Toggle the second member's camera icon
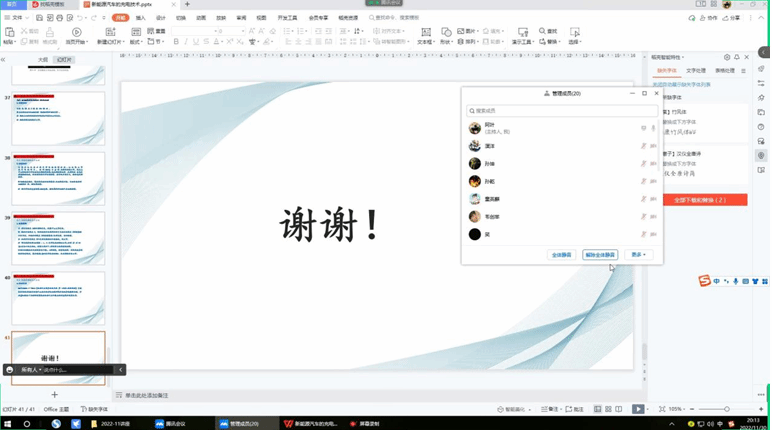The height and width of the screenshot is (430, 772). (653, 146)
